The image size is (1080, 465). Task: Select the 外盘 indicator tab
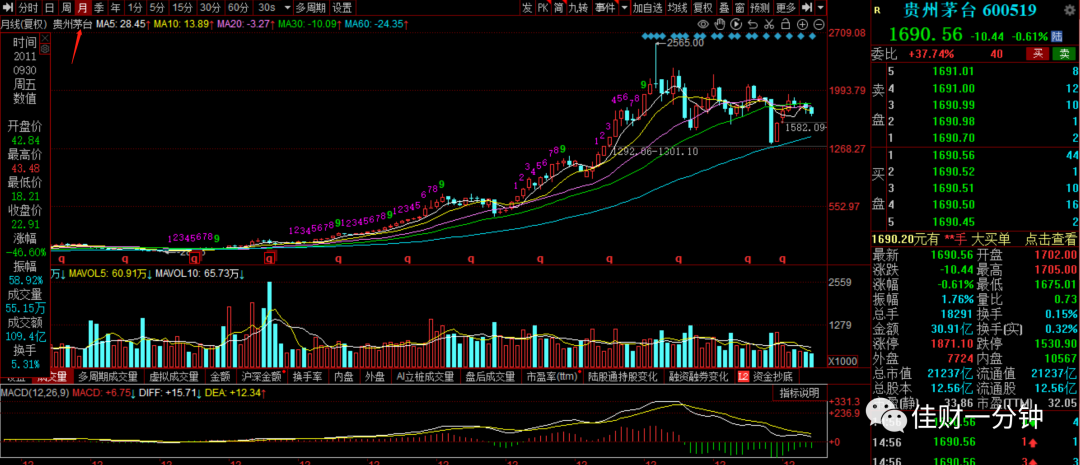pos(375,377)
